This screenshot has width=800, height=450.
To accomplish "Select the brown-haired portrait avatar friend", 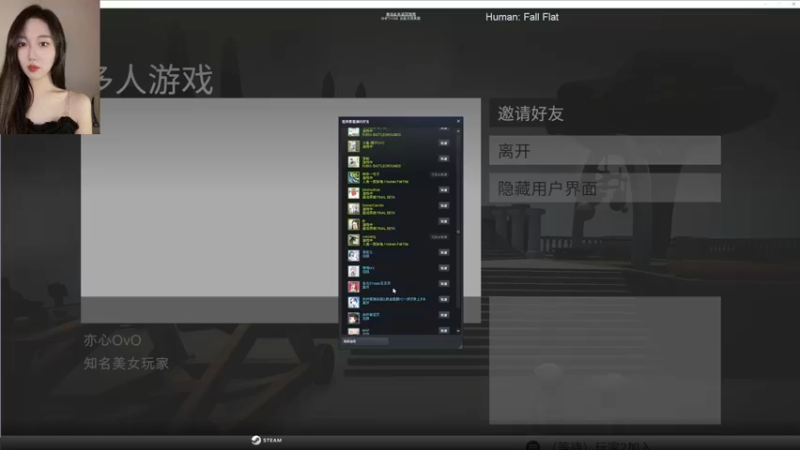I will click(354, 318).
